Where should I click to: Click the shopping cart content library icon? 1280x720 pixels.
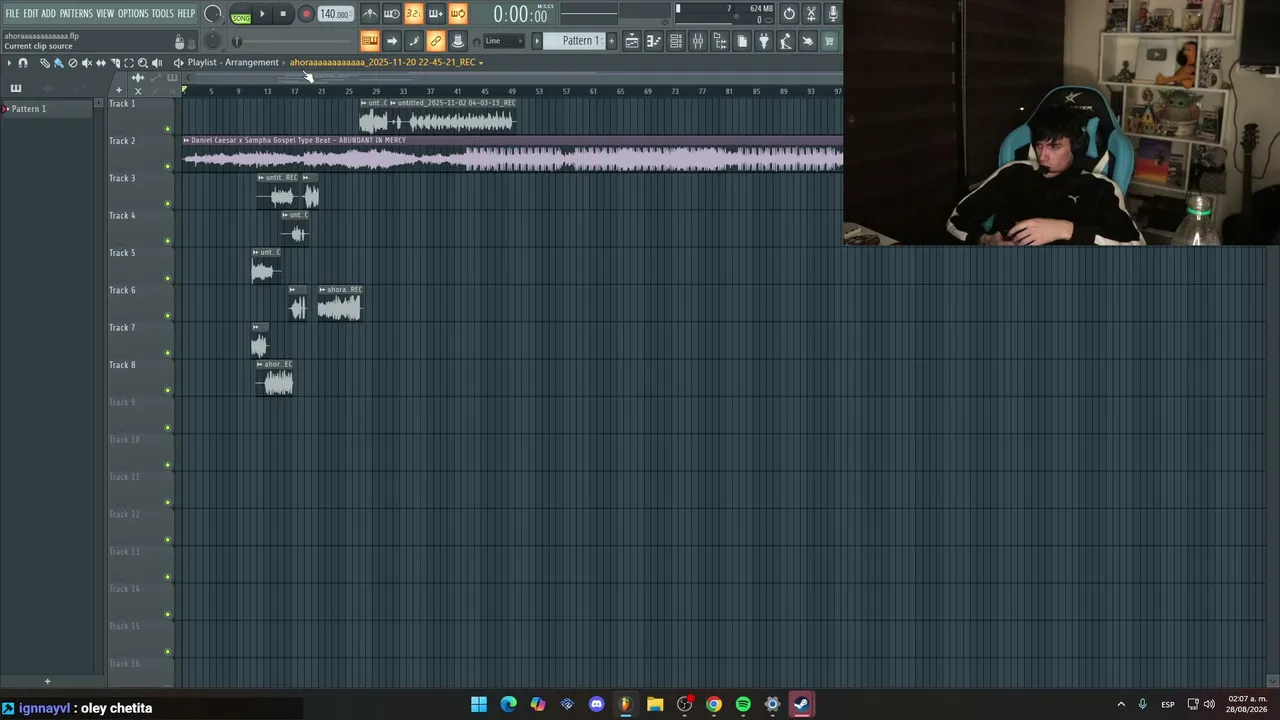[x=830, y=41]
